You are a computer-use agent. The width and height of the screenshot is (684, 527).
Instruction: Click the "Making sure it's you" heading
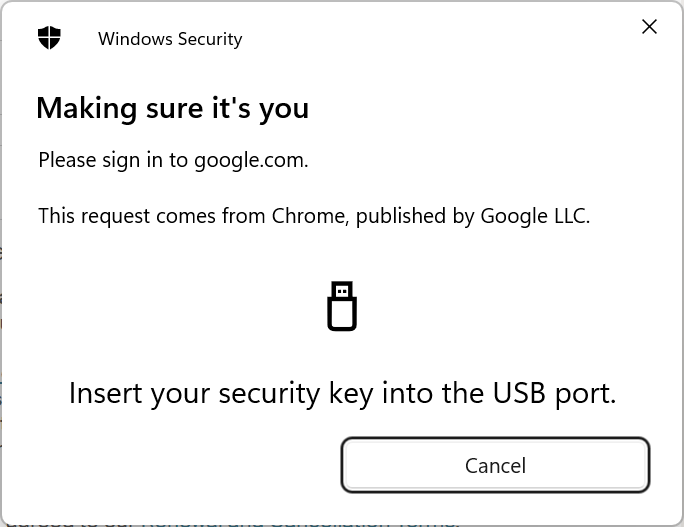(172, 108)
